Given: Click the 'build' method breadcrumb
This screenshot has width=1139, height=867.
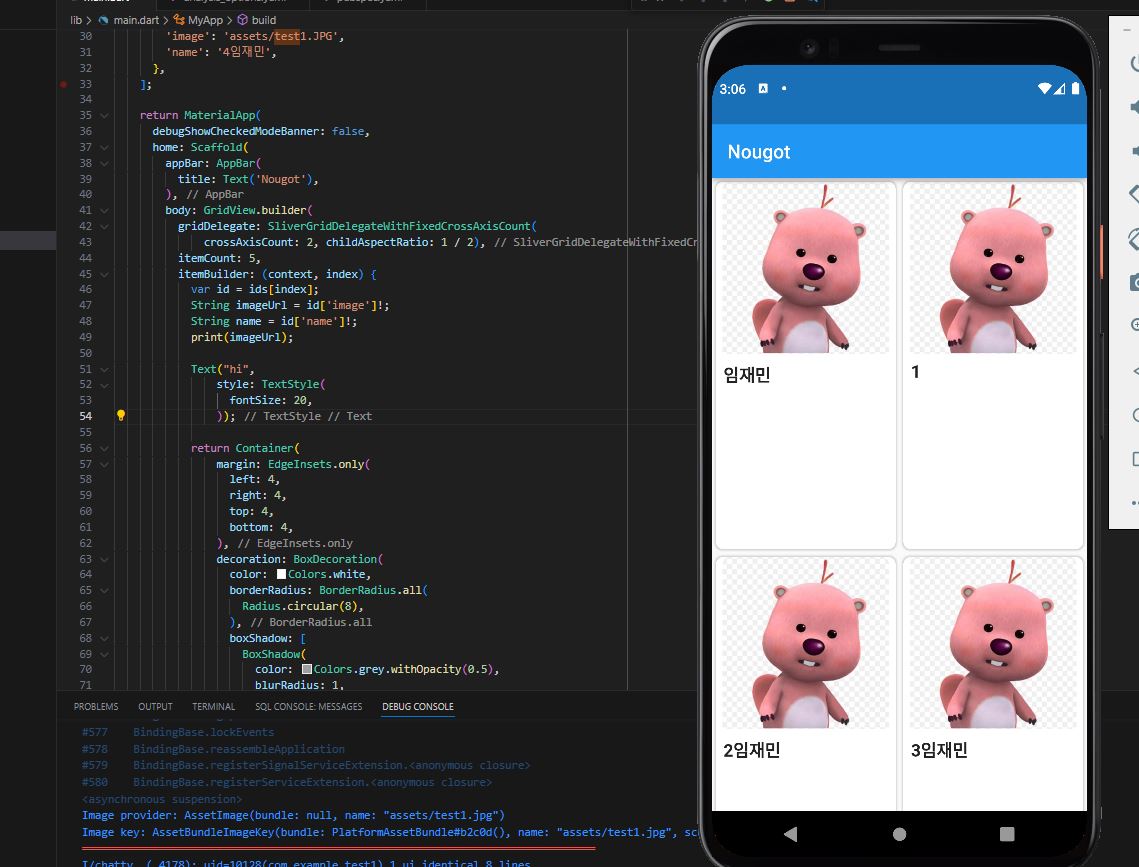Looking at the screenshot, I should coord(264,20).
